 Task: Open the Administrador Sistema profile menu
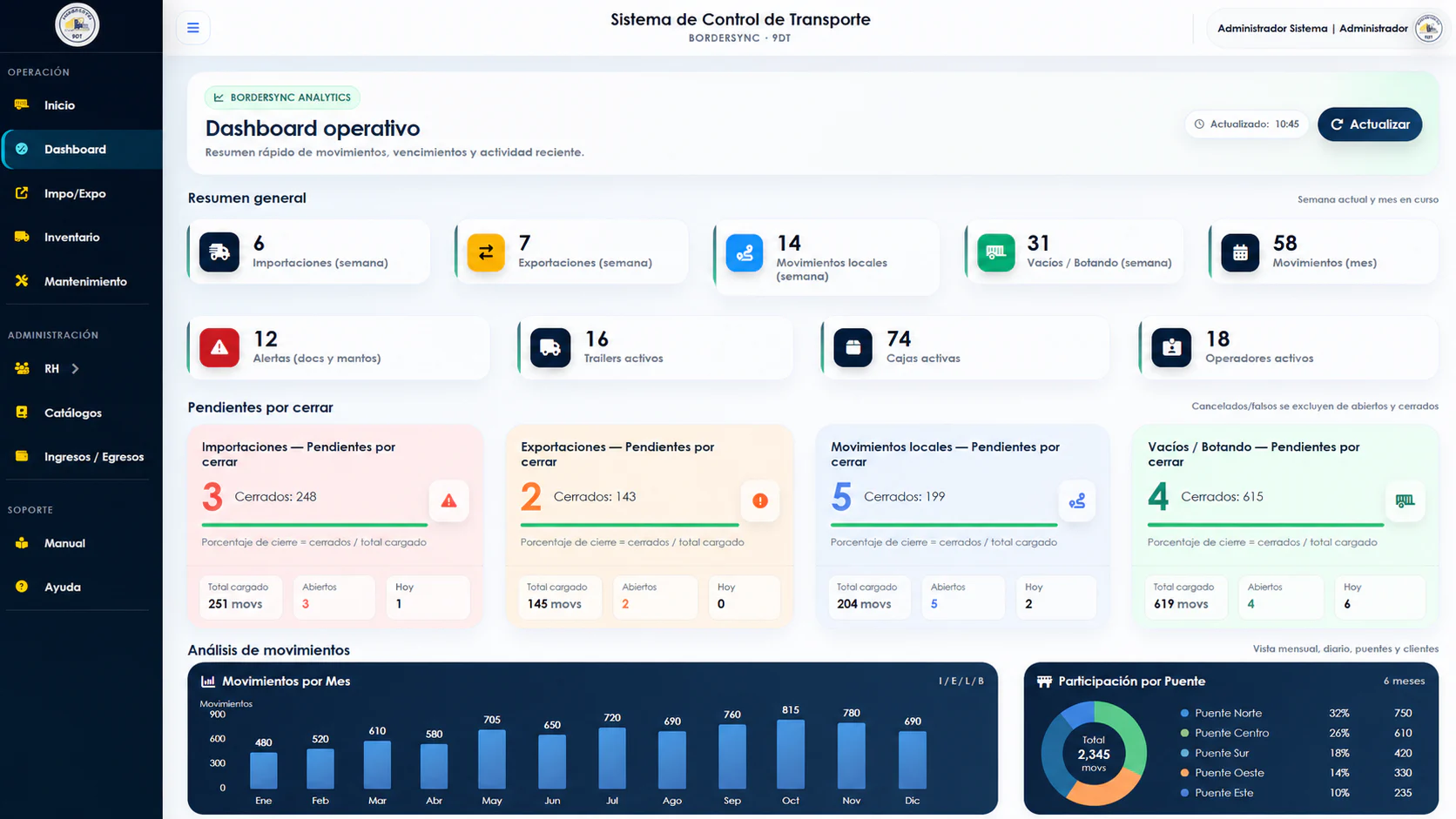pyautogui.click(x=1329, y=28)
